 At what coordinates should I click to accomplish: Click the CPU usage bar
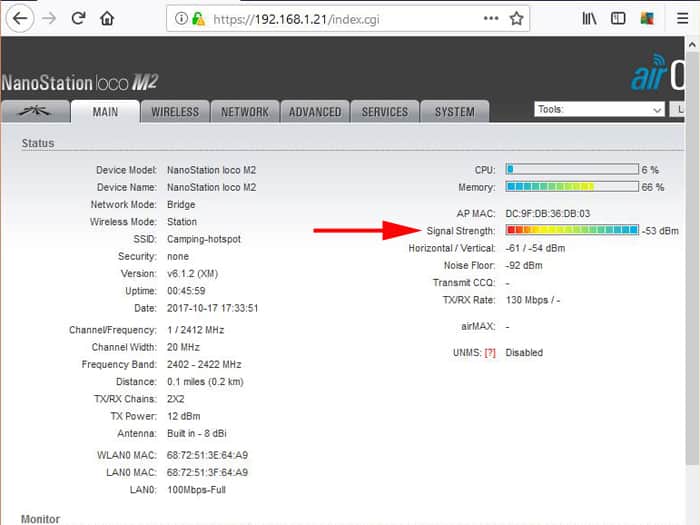tap(572, 169)
